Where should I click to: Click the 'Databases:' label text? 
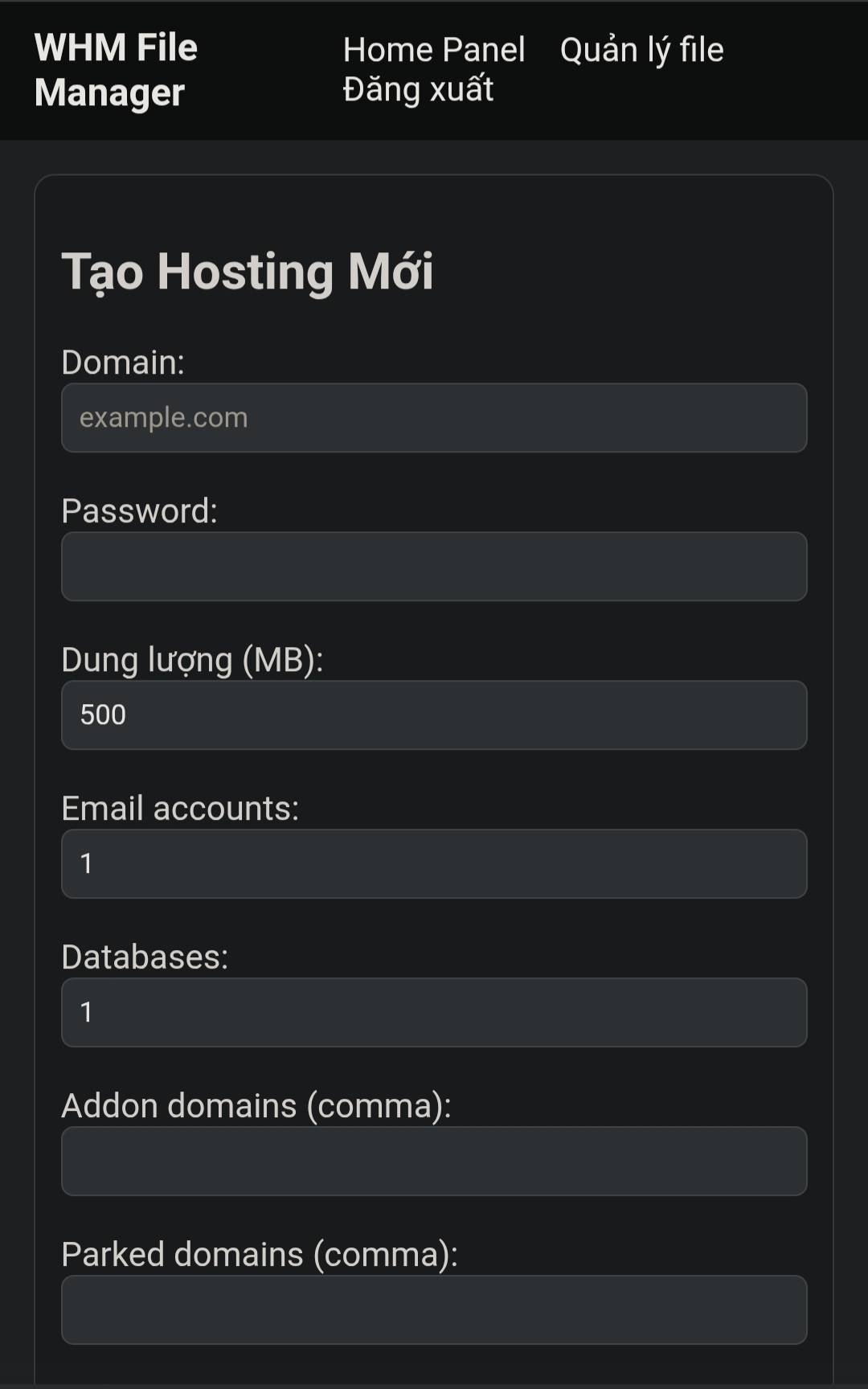tap(145, 957)
